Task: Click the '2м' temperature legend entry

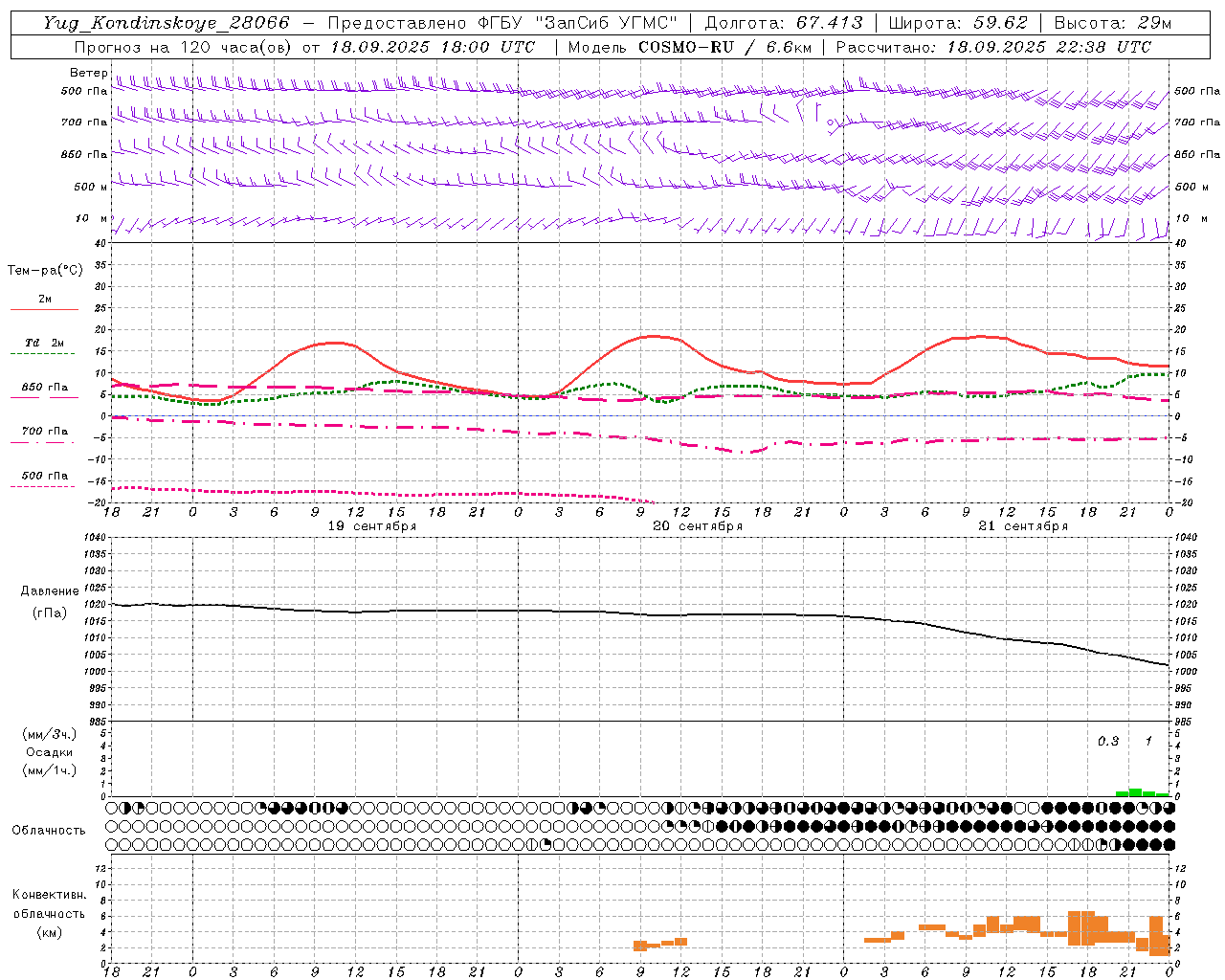Action: 45,299
